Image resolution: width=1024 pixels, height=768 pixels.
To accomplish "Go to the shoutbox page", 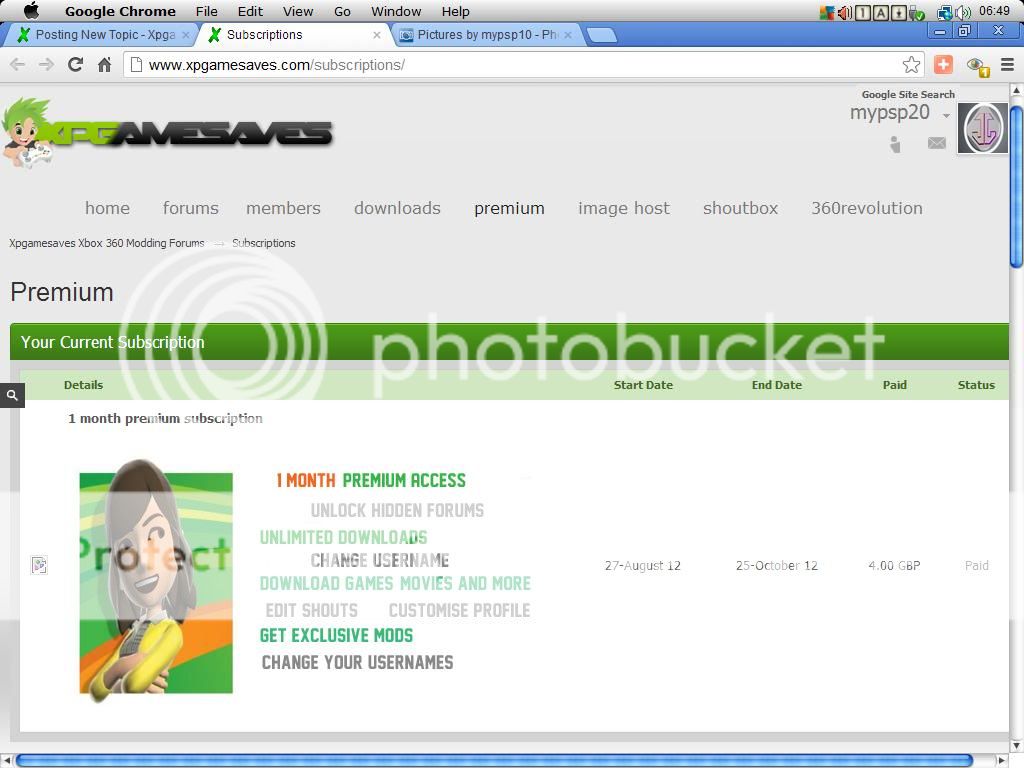I will (x=740, y=208).
